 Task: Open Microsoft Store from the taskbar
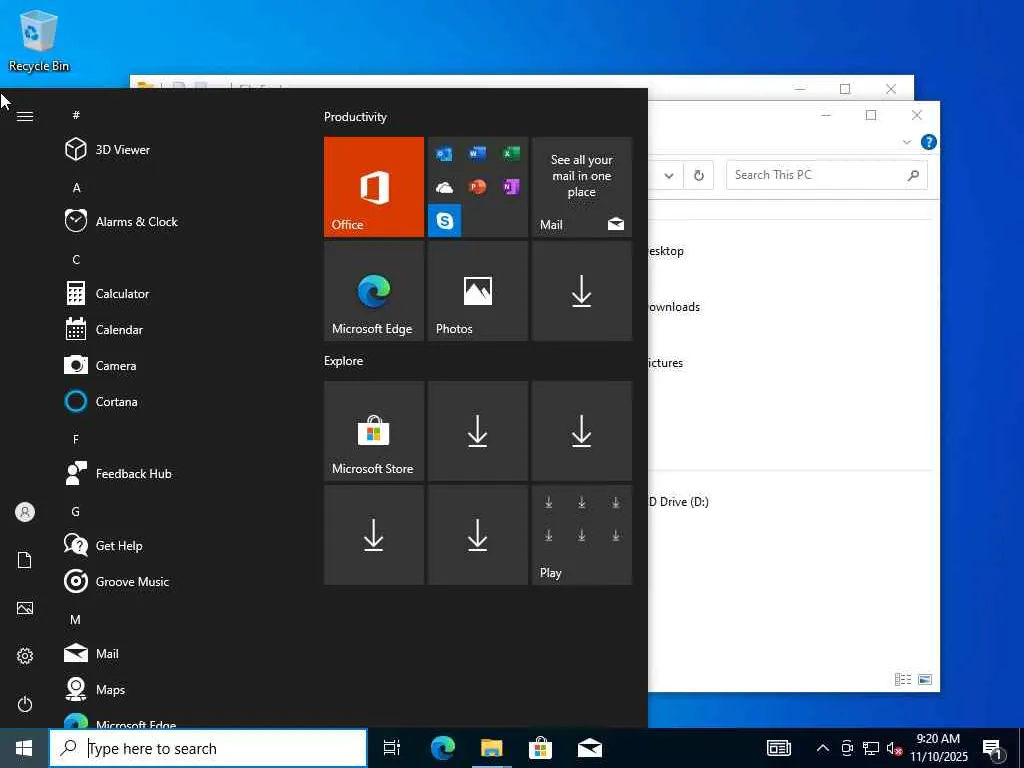pyautogui.click(x=541, y=748)
